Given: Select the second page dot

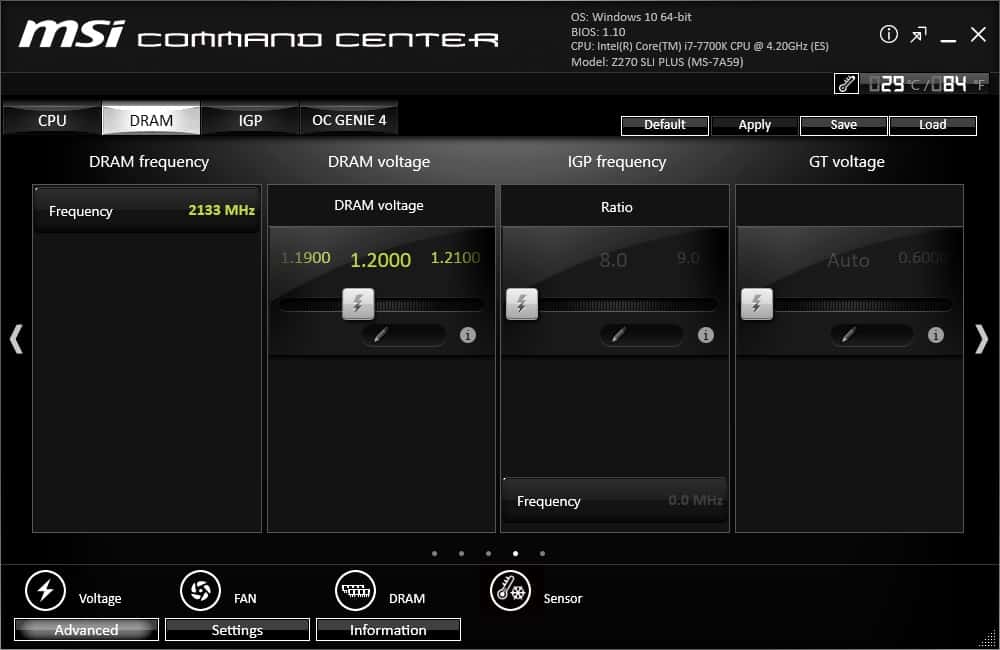Looking at the screenshot, I should pyautogui.click(x=461, y=554).
